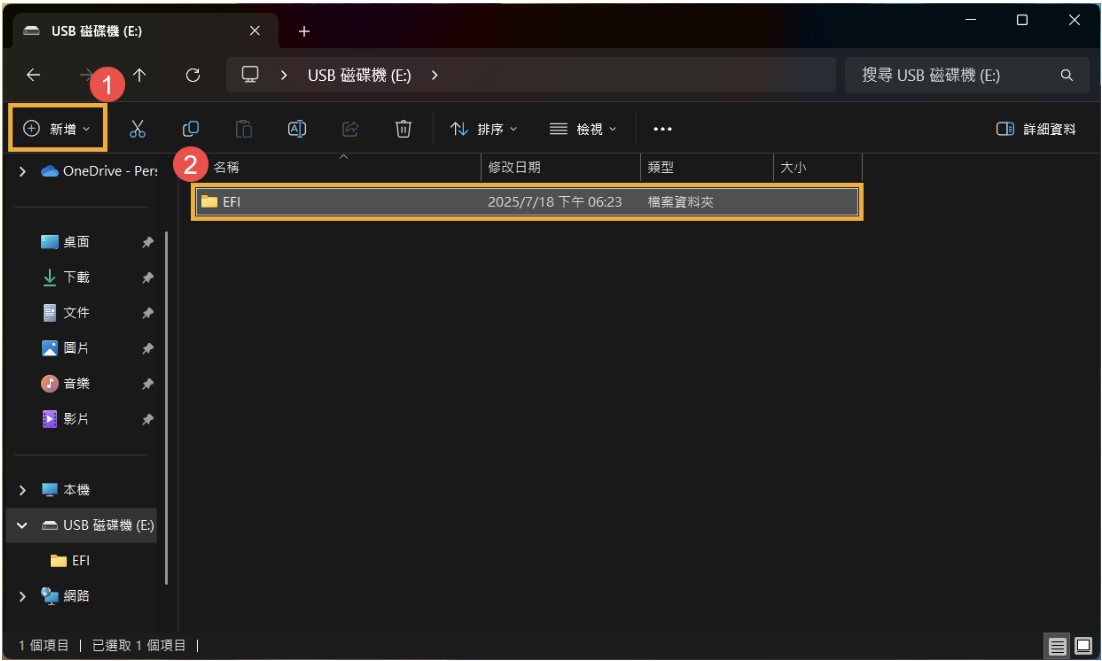Click the Delete trash can icon

(403, 129)
